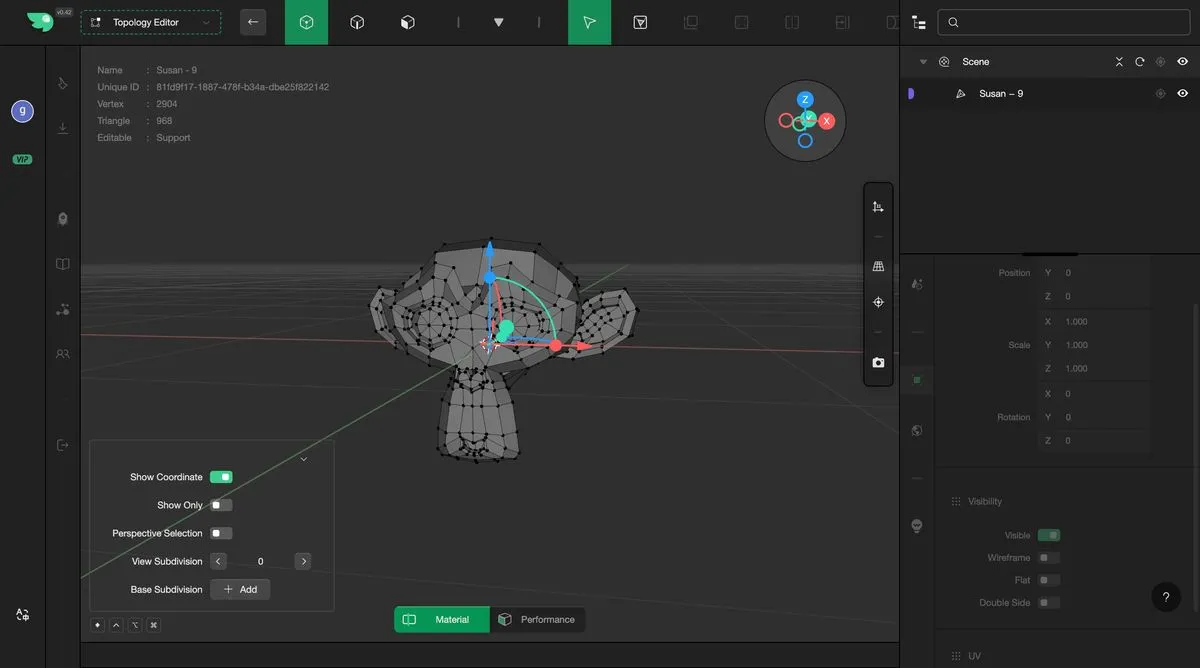1200x668 pixels.
Task: Select the Material tab
Action: coord(441,620)
